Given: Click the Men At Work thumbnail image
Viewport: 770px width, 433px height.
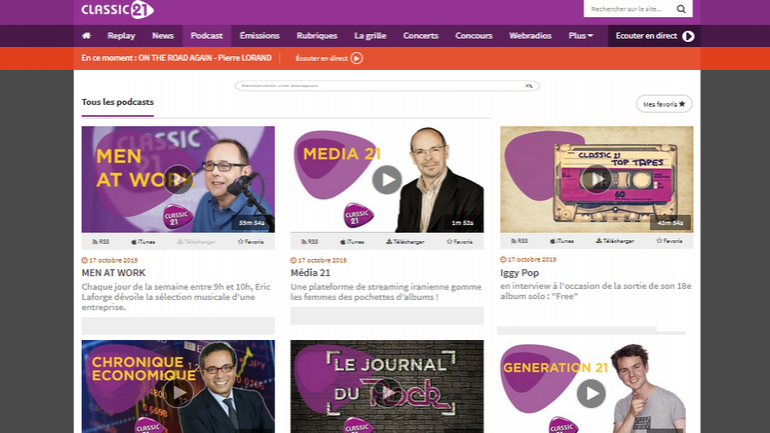Looking at the screenshot, I should click(178, 179).
